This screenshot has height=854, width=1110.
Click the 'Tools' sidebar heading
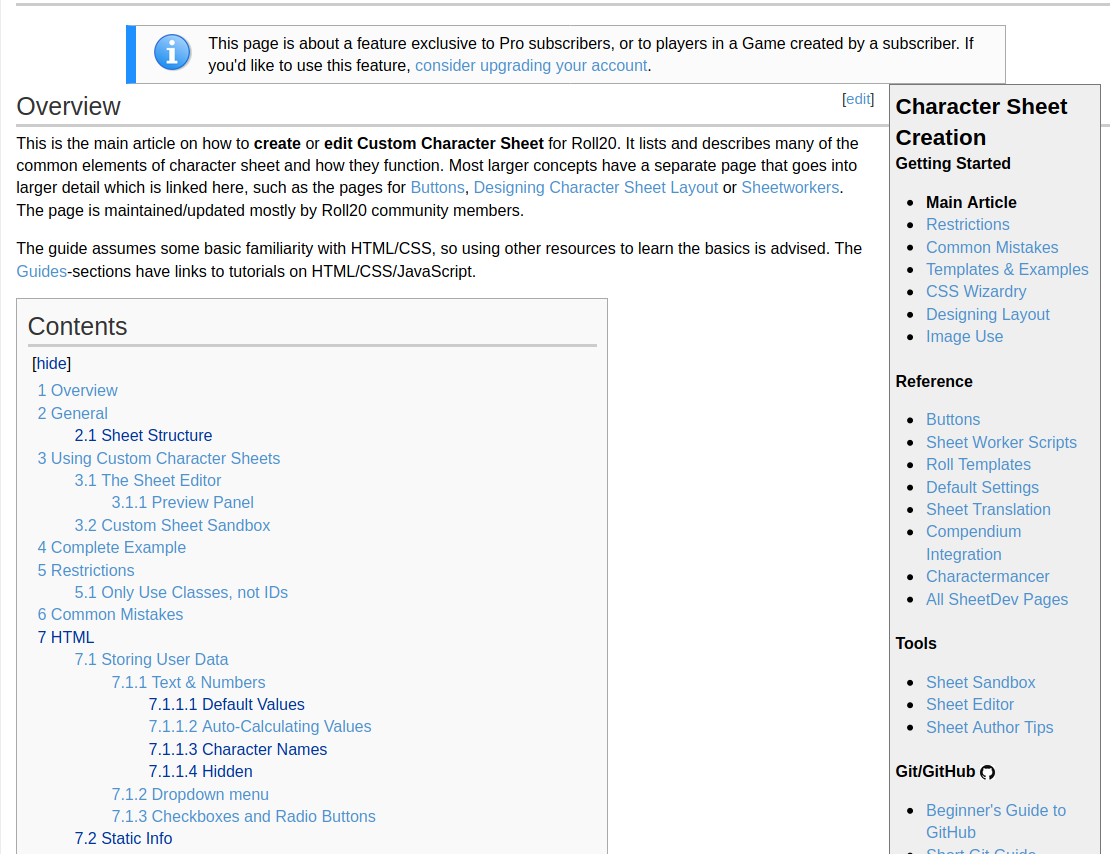[x=916, y=644]
